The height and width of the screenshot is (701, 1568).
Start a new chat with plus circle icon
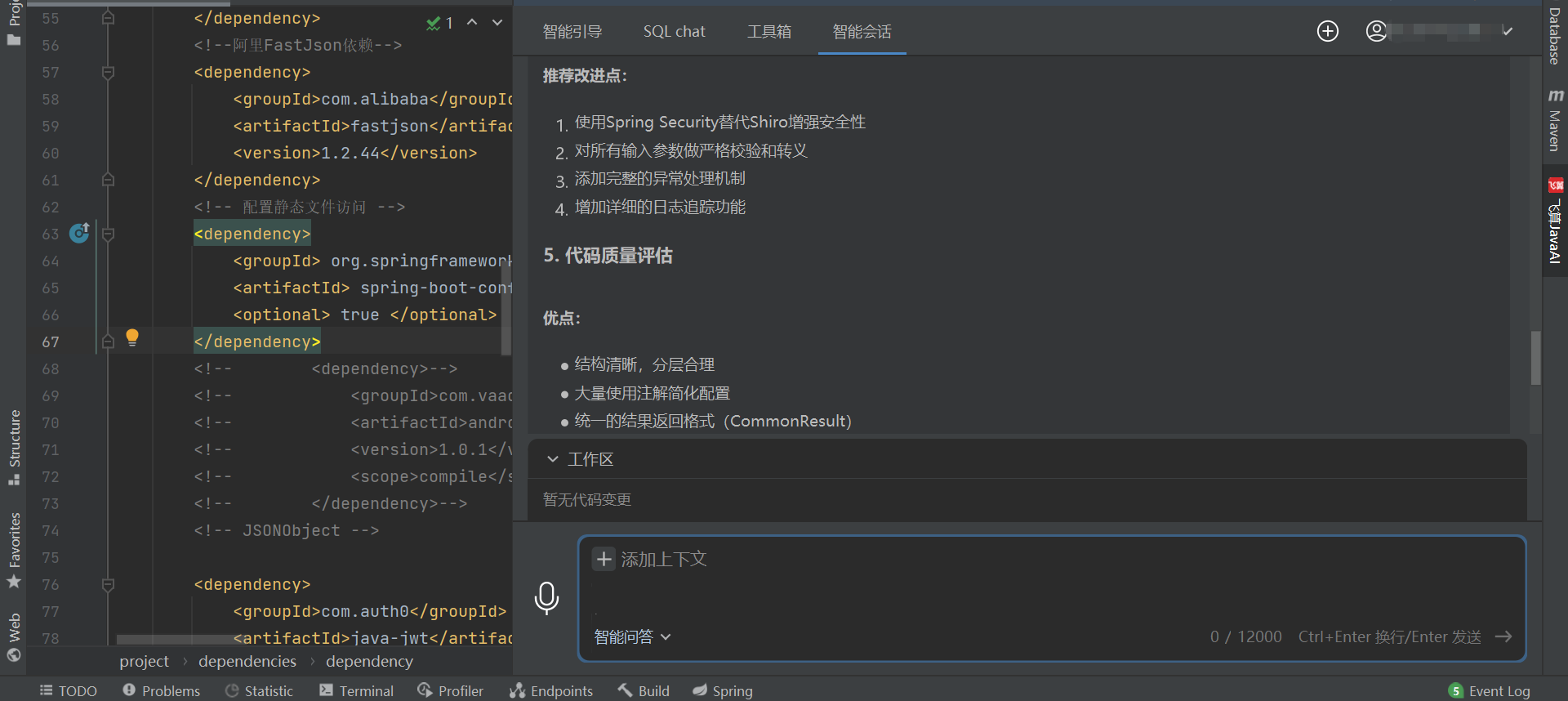[1328, 31]
